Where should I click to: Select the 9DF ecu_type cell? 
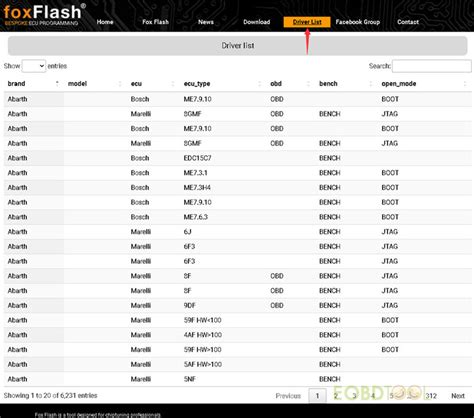coord(189,305)
